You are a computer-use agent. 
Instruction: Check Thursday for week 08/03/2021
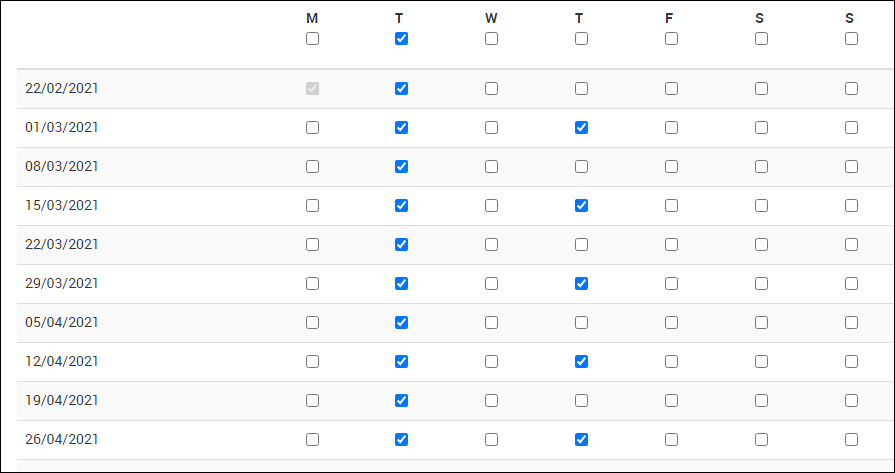pos(581,166)
